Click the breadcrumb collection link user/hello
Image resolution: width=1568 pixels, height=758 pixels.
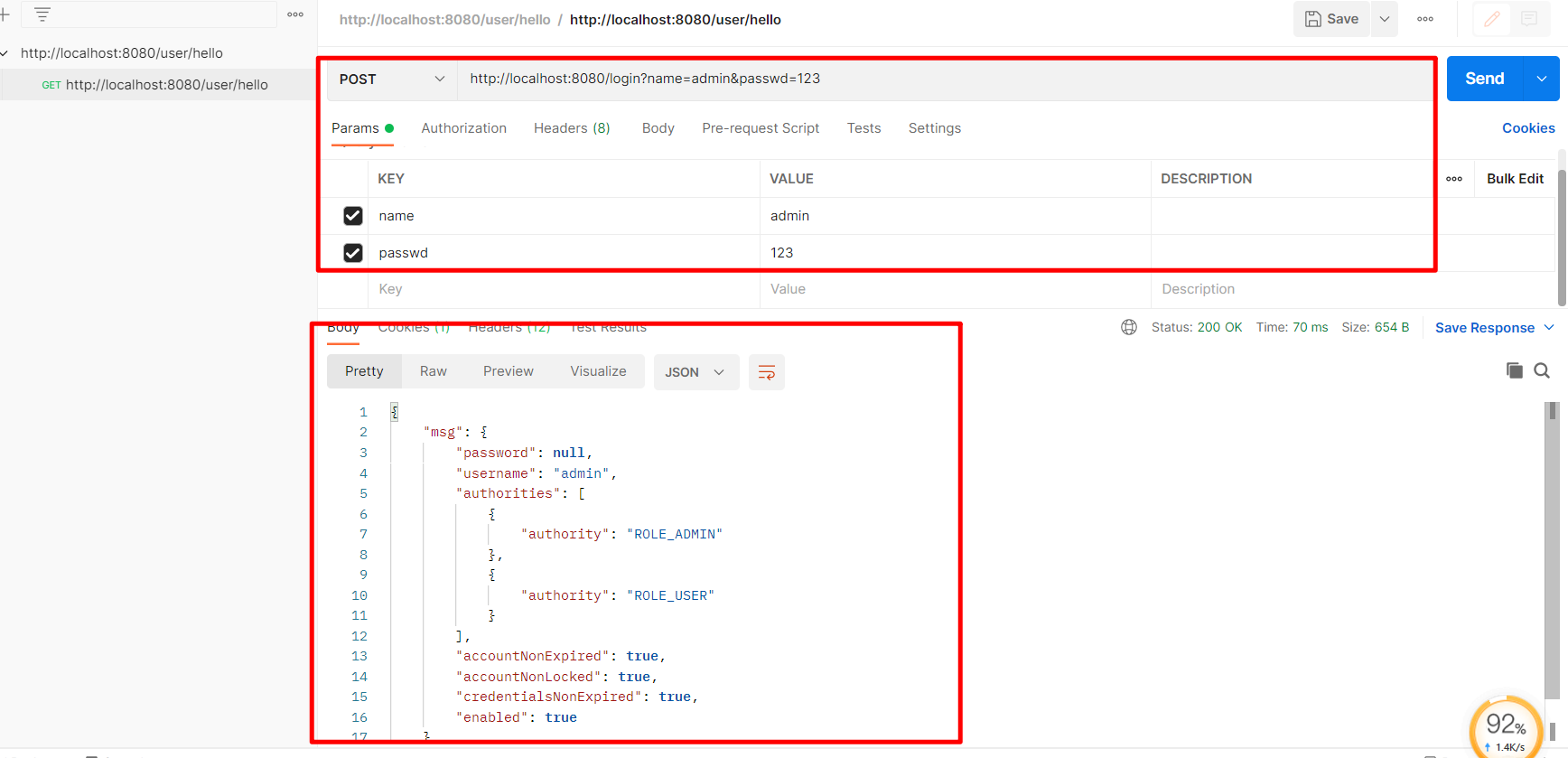444,20
